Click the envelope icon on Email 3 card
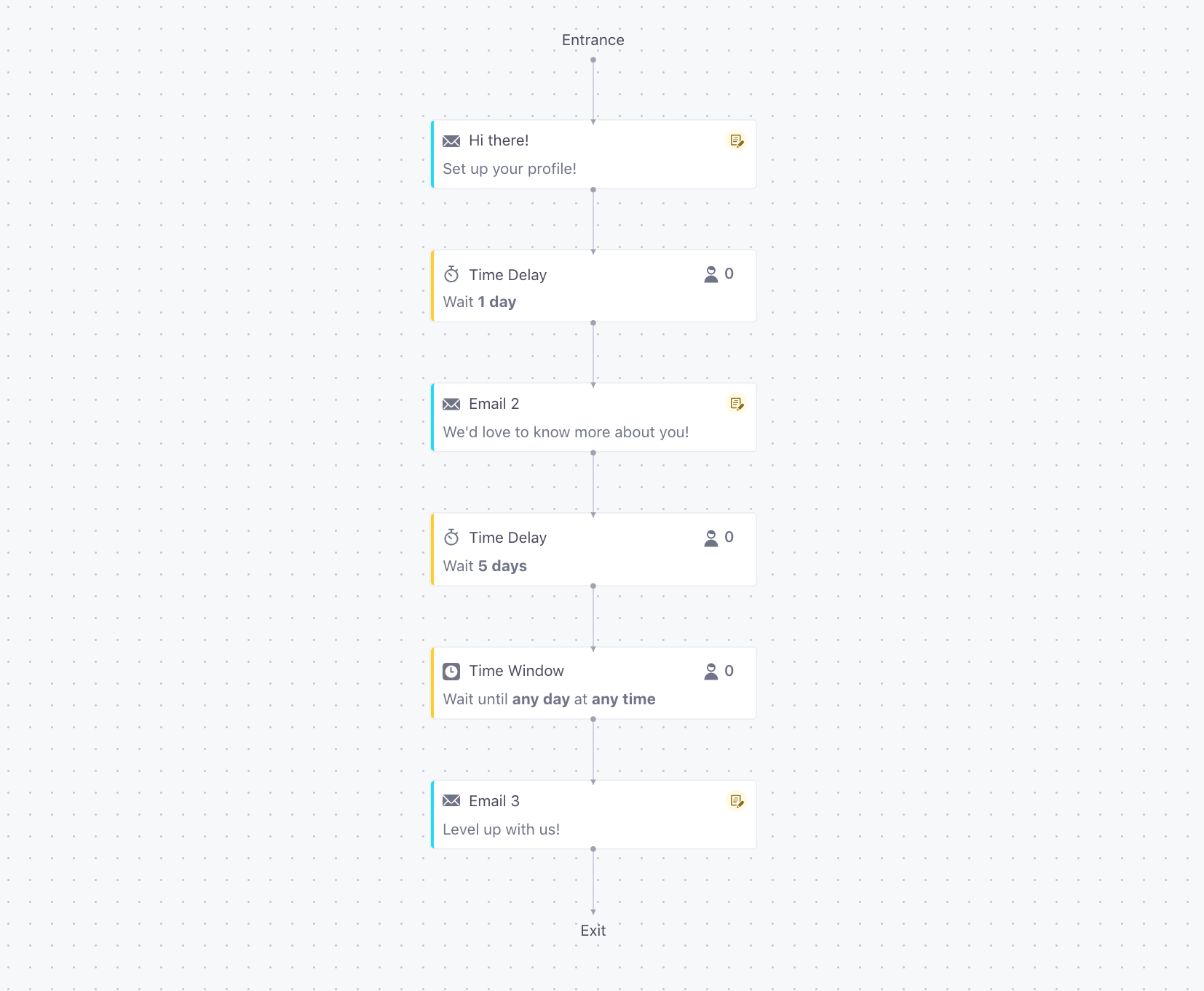 point(451,800)
